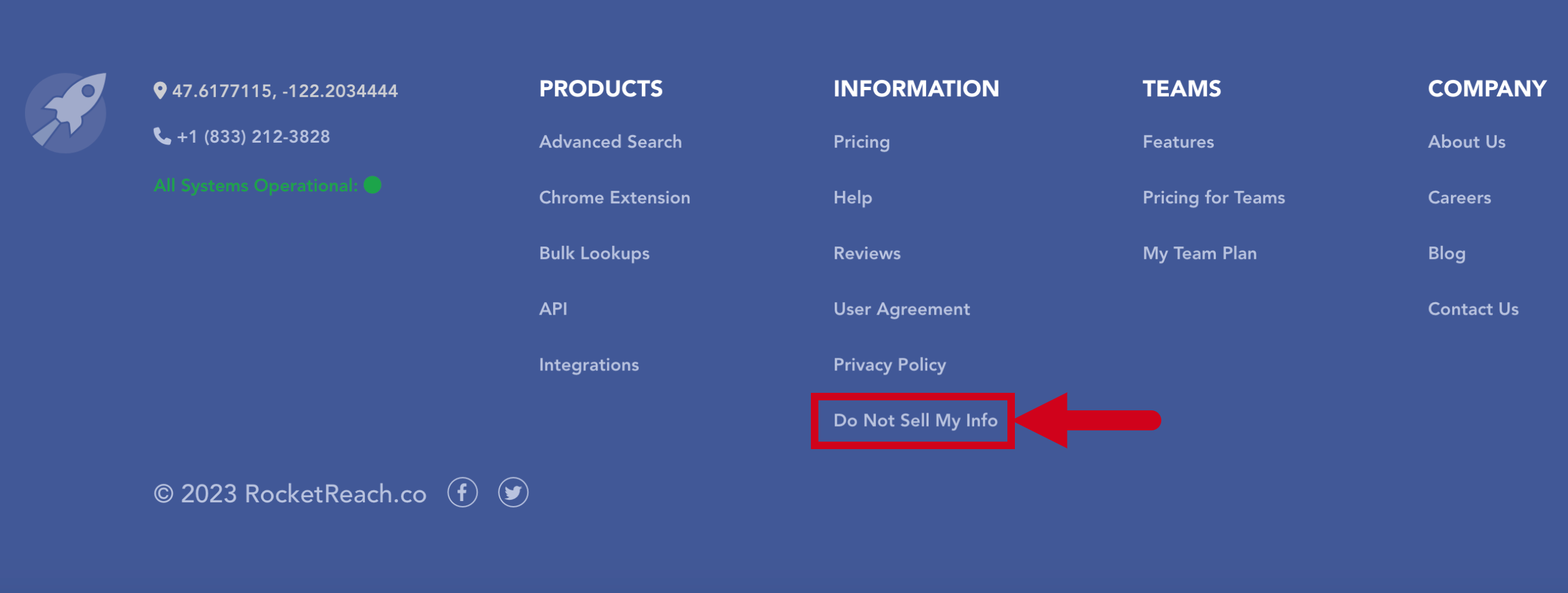Image resolution: width=1568 pixels, height=593 pixels.
Task: Click Do Not Sell My Info
Action: 915,421
